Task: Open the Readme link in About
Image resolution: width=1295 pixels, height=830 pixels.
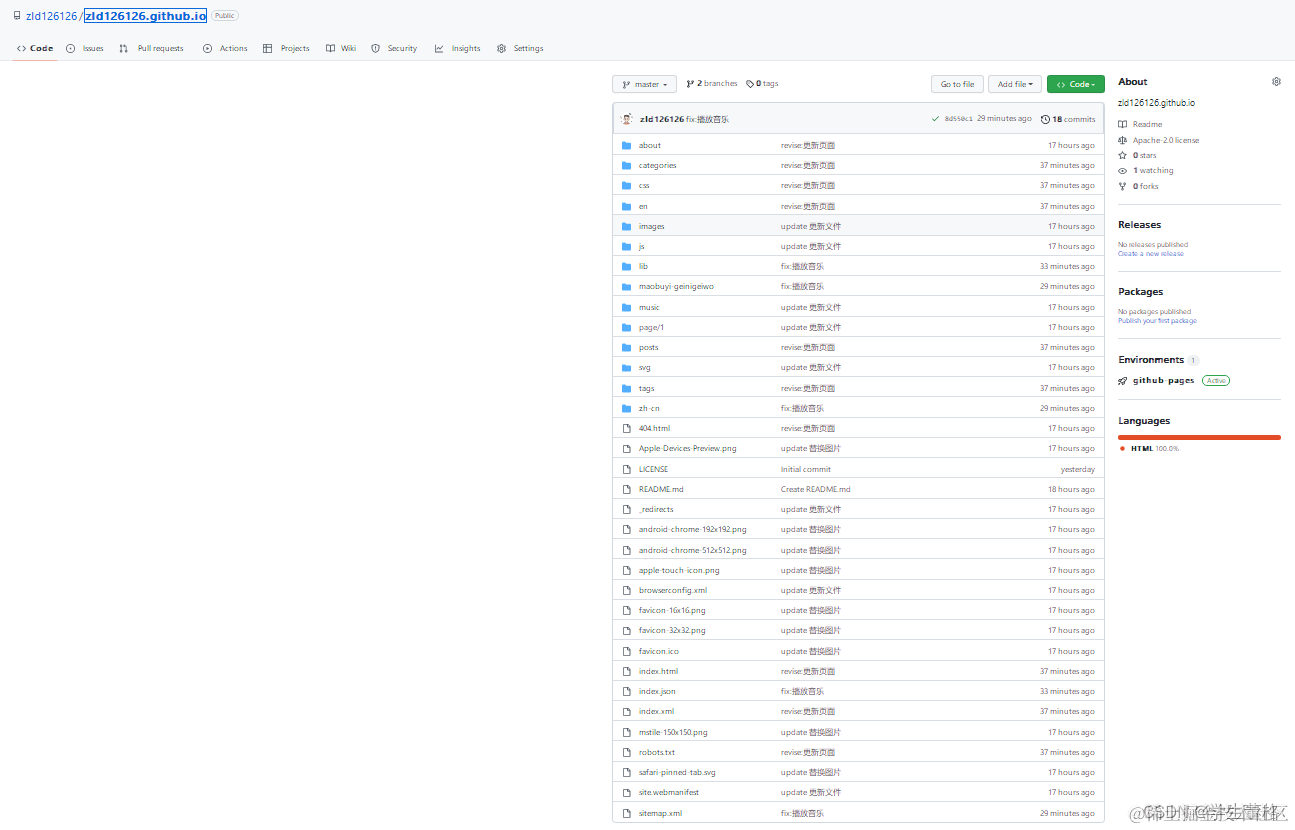Action: click(x=1147, y=125)
